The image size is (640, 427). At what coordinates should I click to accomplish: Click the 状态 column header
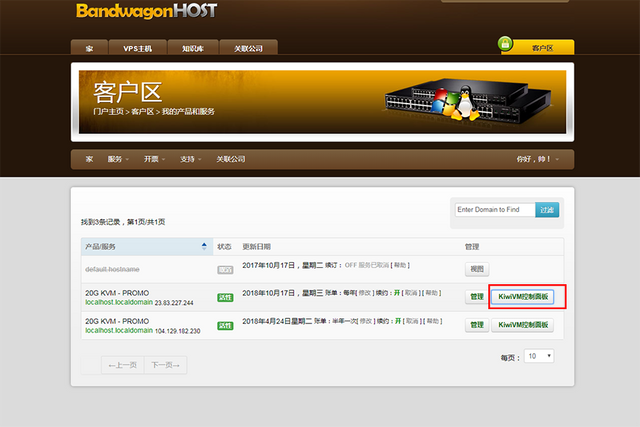coord(224,247)
